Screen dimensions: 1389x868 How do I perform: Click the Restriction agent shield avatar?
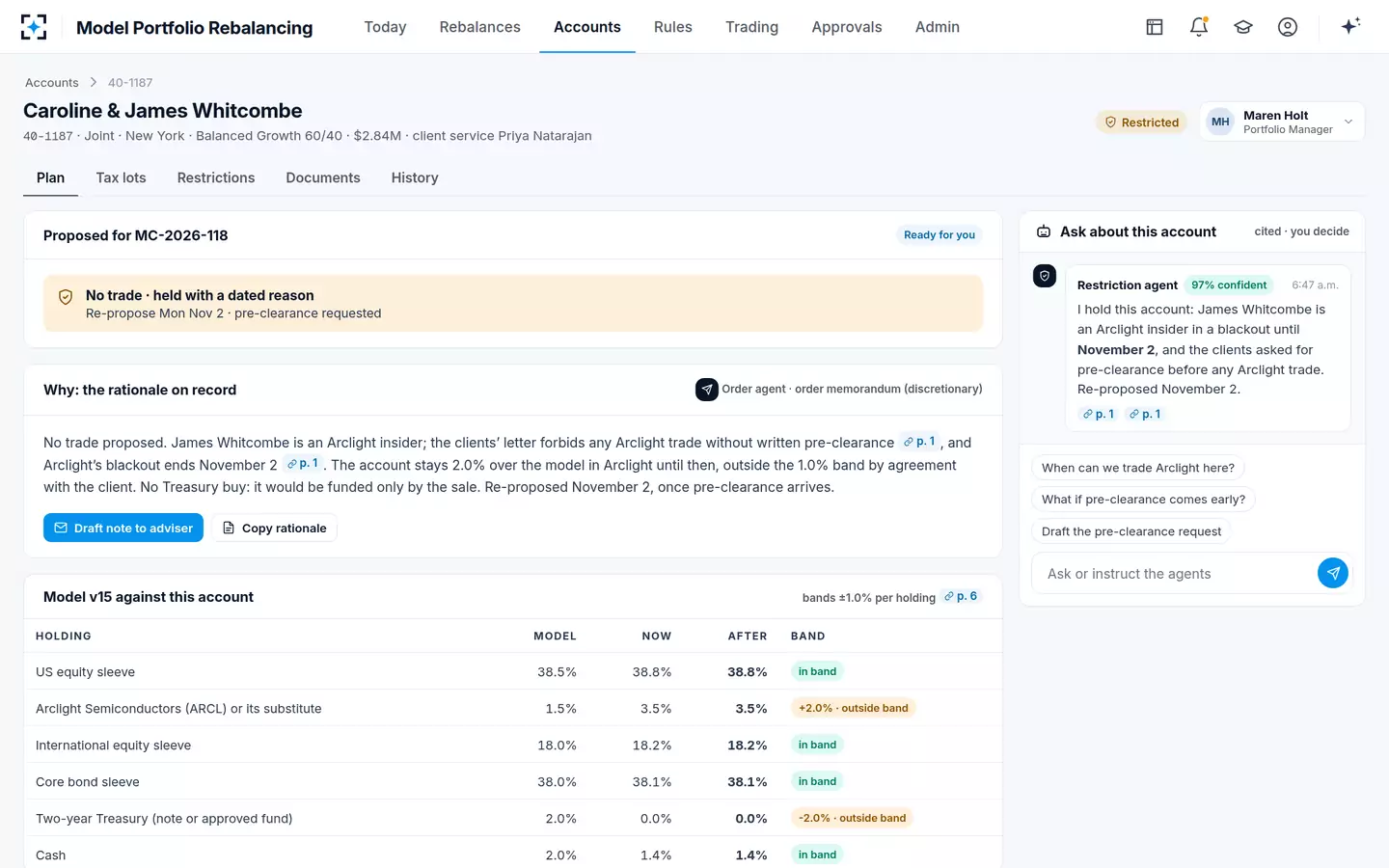1045,276
